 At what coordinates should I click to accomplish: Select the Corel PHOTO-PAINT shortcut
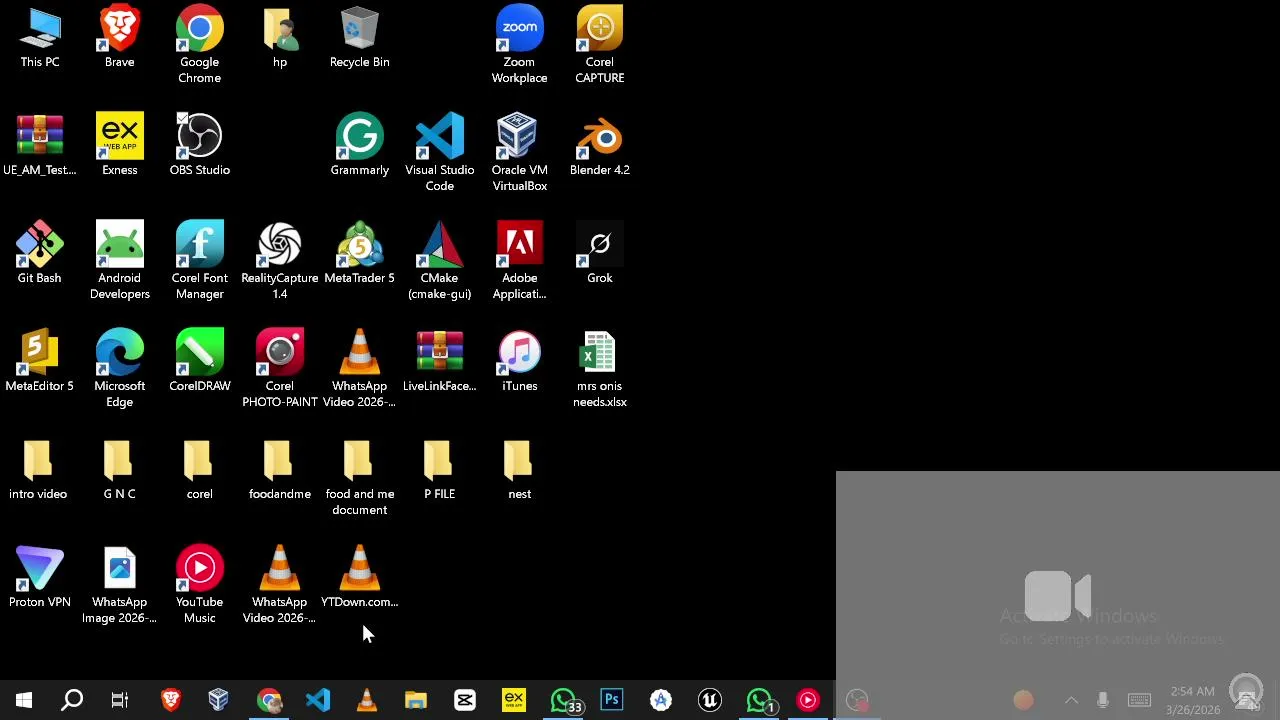[280, 369]
